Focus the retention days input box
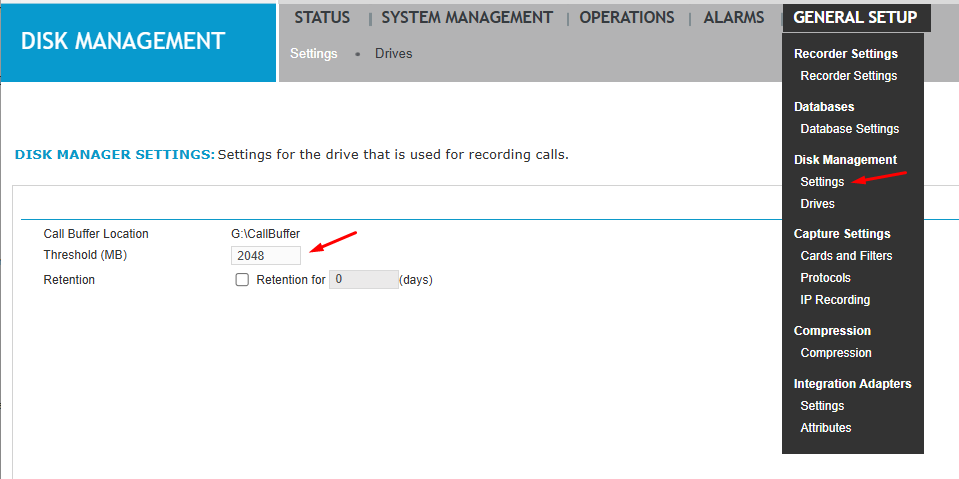 (x=363, y=280)
